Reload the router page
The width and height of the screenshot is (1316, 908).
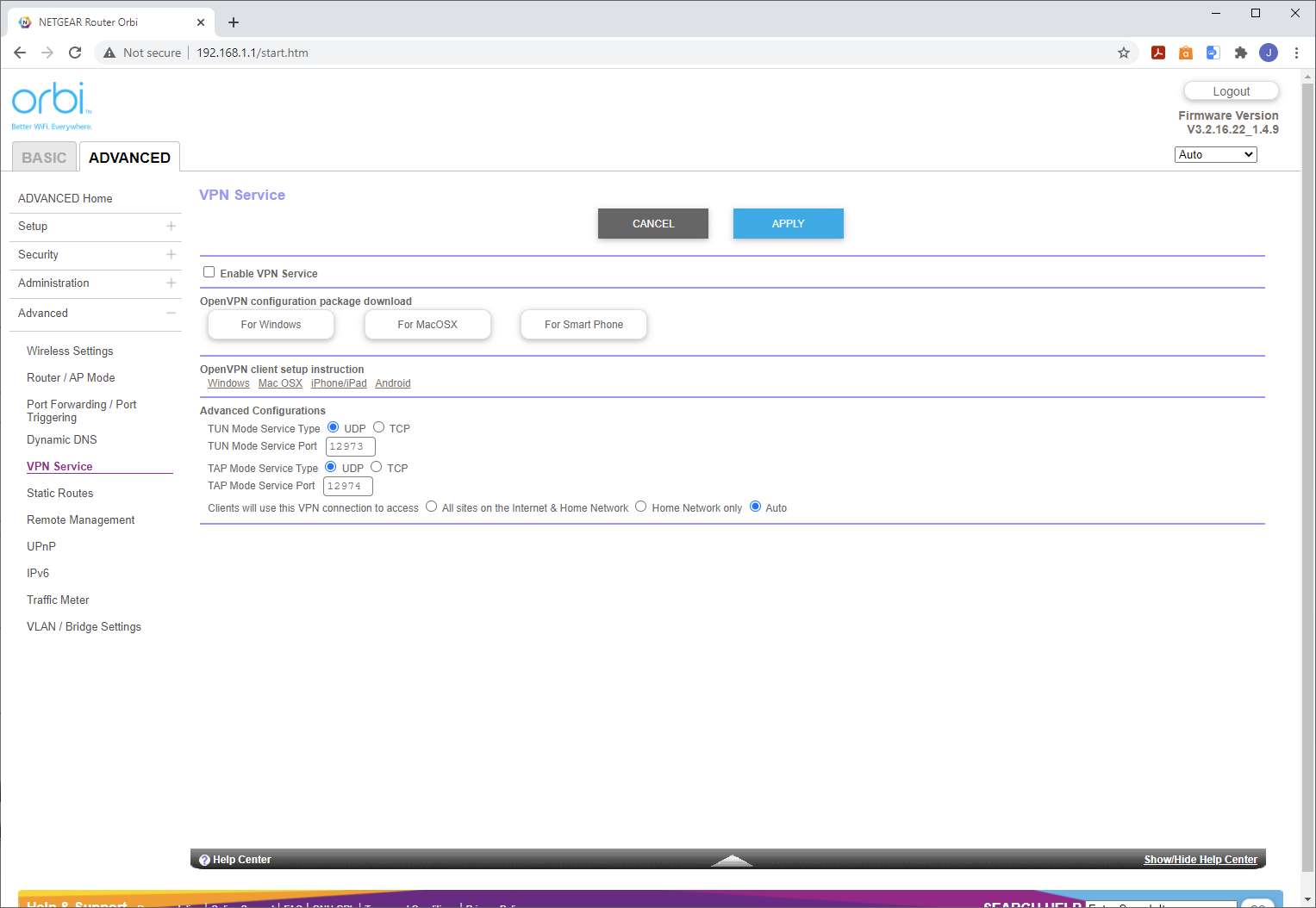pyautogui.click(x=75, y=53)
